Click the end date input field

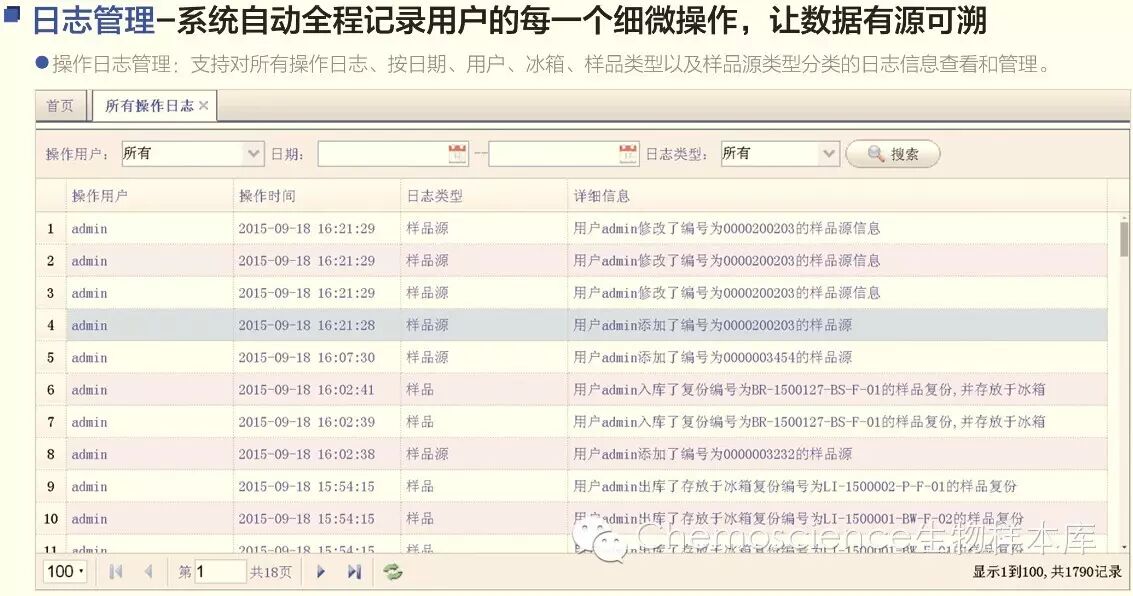tap(553, 153)
